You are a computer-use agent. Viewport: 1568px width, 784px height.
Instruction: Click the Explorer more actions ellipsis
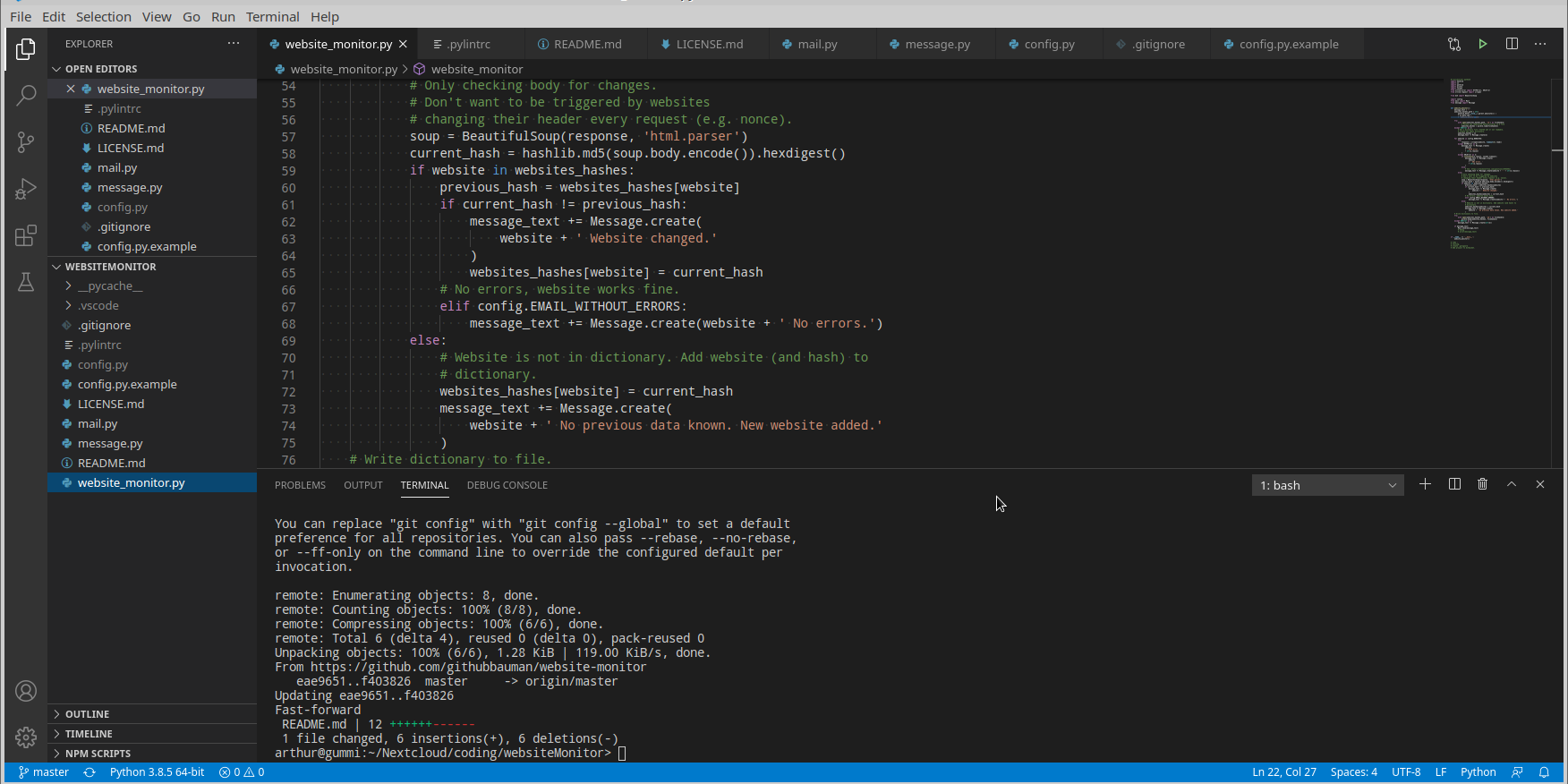point(234,43)
